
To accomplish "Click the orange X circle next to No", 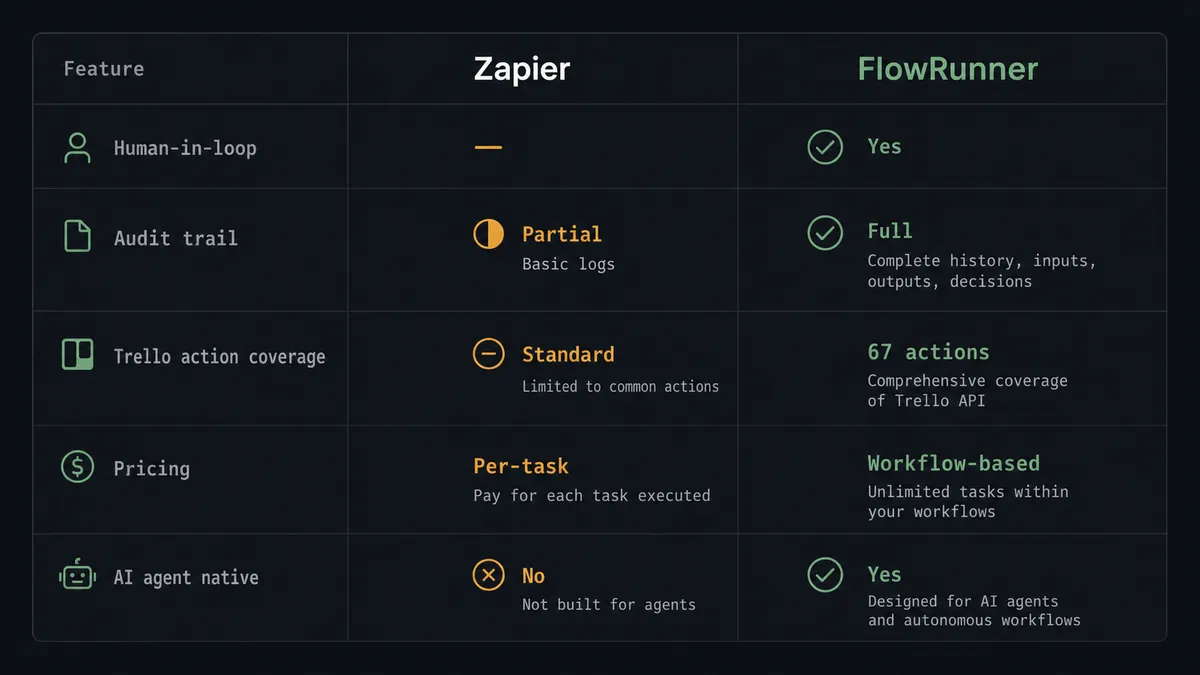I will pos(488,575).
